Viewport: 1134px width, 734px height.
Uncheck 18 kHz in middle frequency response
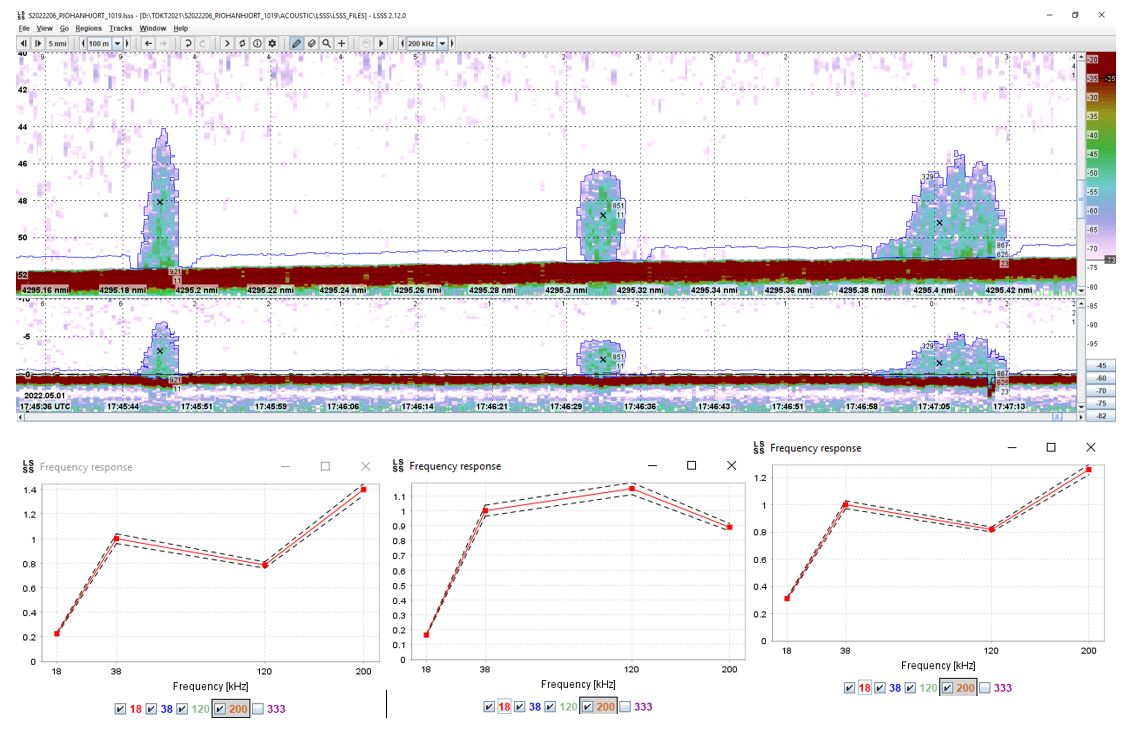click(x=488, y=707)
